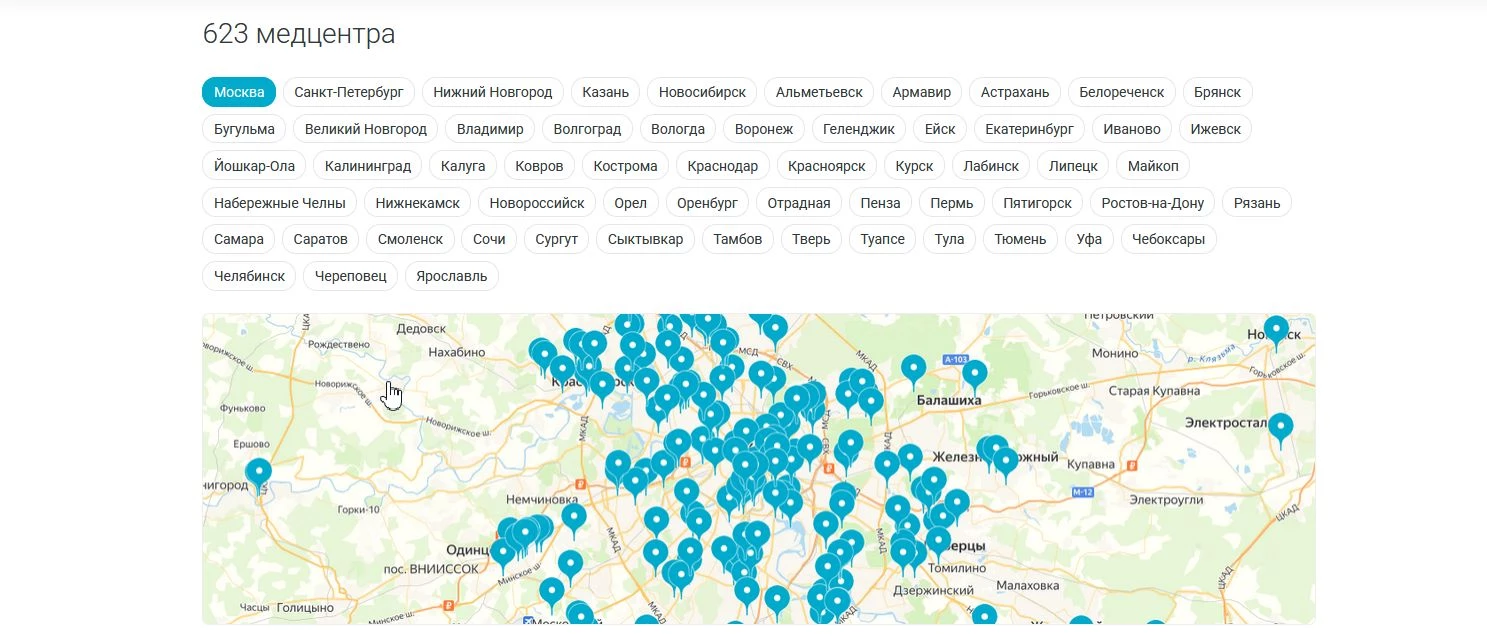
Task: Select the Ковров city chip
Action: click(539, 166)
